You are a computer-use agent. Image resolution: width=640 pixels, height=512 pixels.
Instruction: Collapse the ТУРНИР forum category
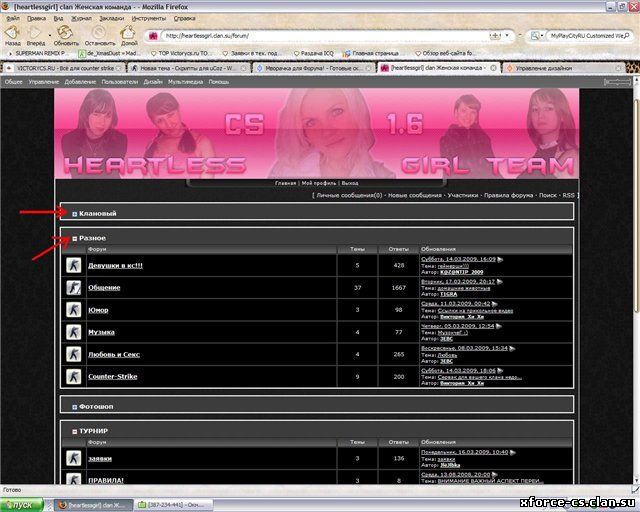(x=75, y=432)
